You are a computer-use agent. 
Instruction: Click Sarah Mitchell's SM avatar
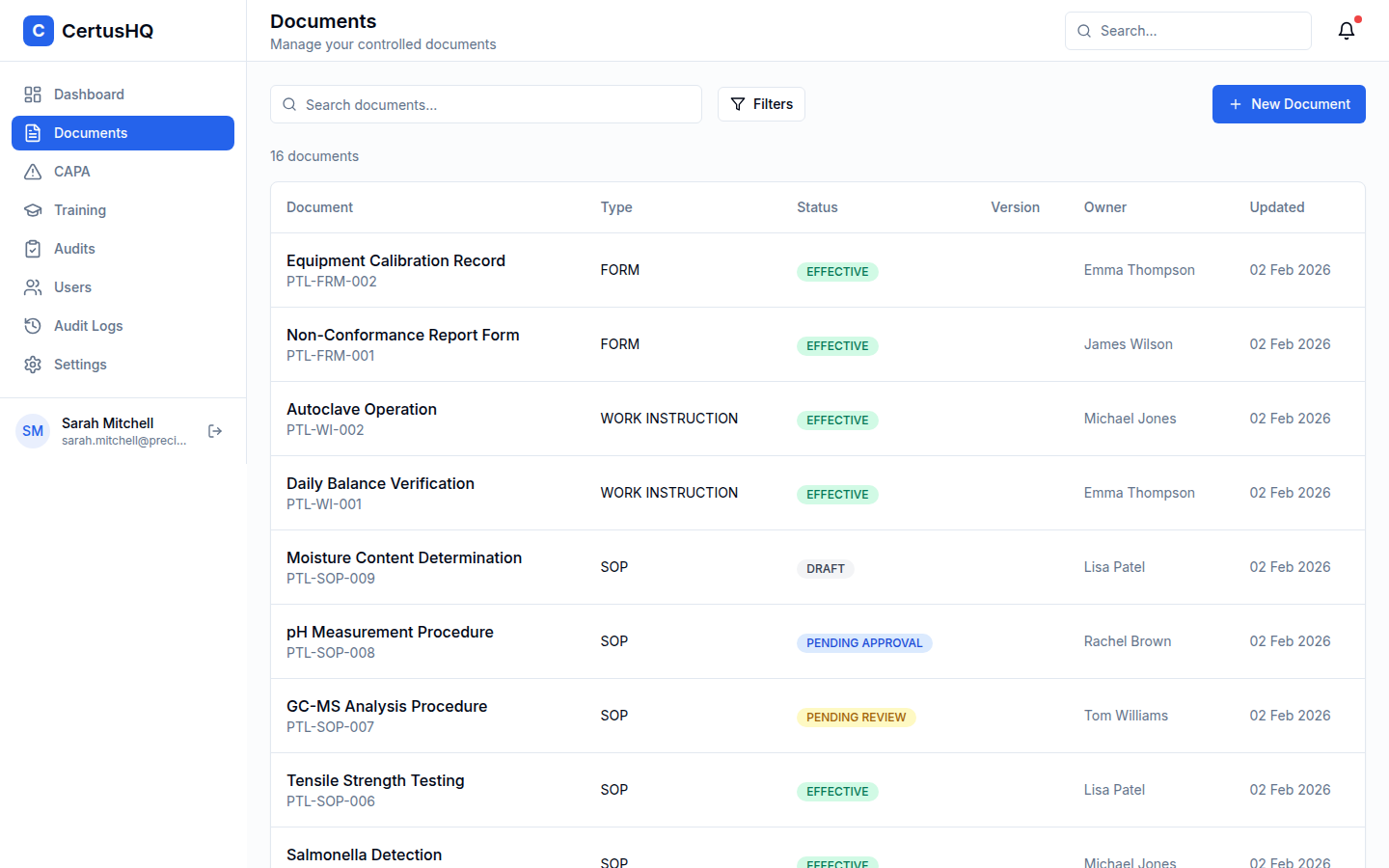click(33, 430)
